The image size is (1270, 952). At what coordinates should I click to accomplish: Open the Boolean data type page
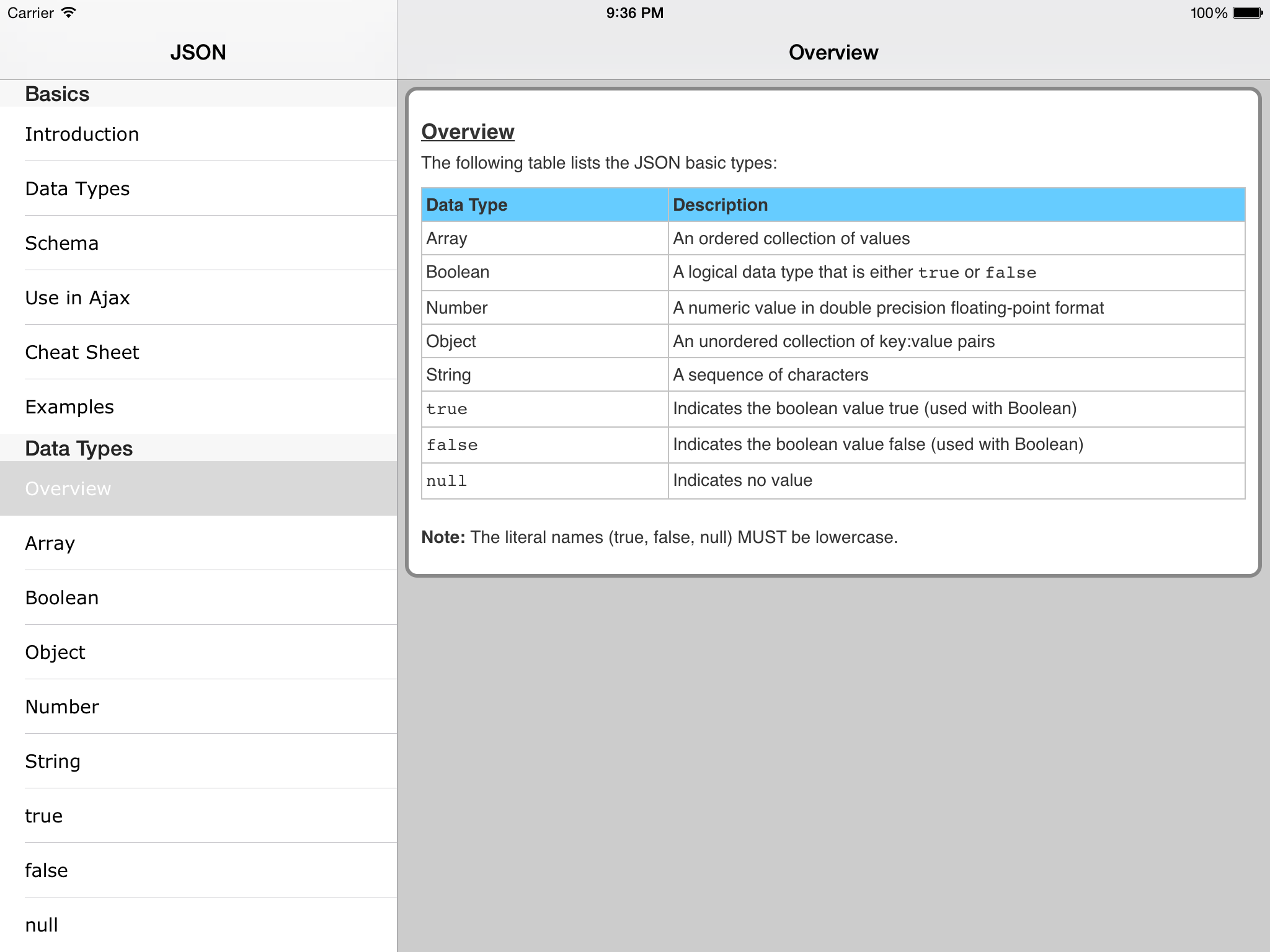click(x=62, y=598)
